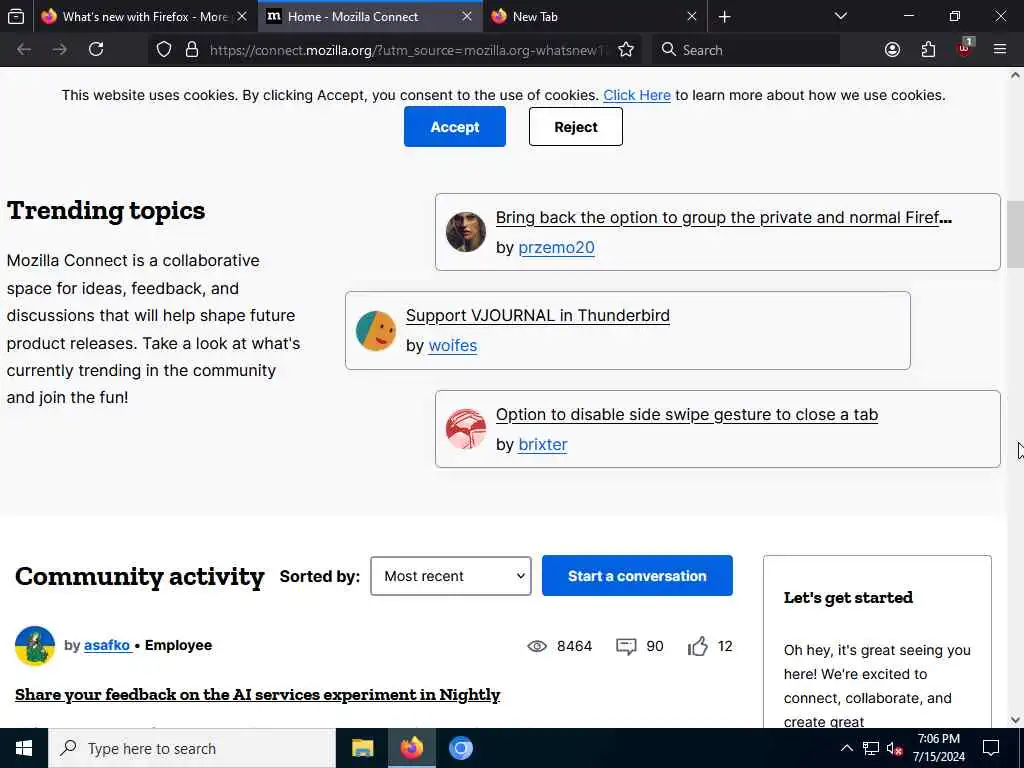Click the scrollbar down arrow

(x=1016, y=720)
